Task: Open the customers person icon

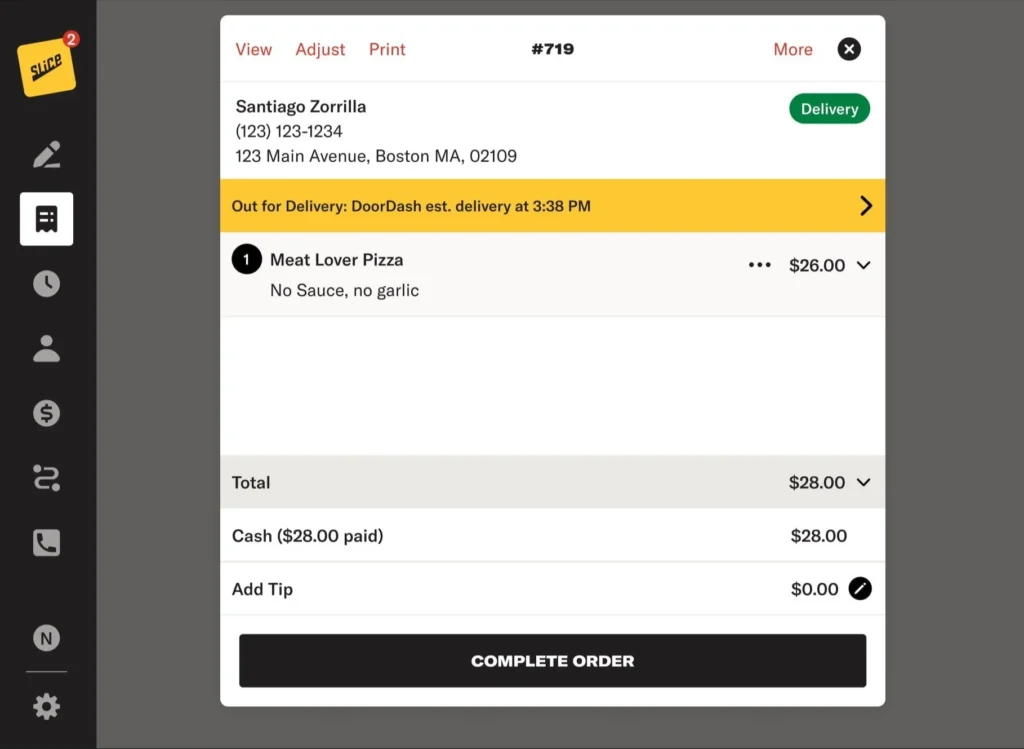Action: pos(46,349)
